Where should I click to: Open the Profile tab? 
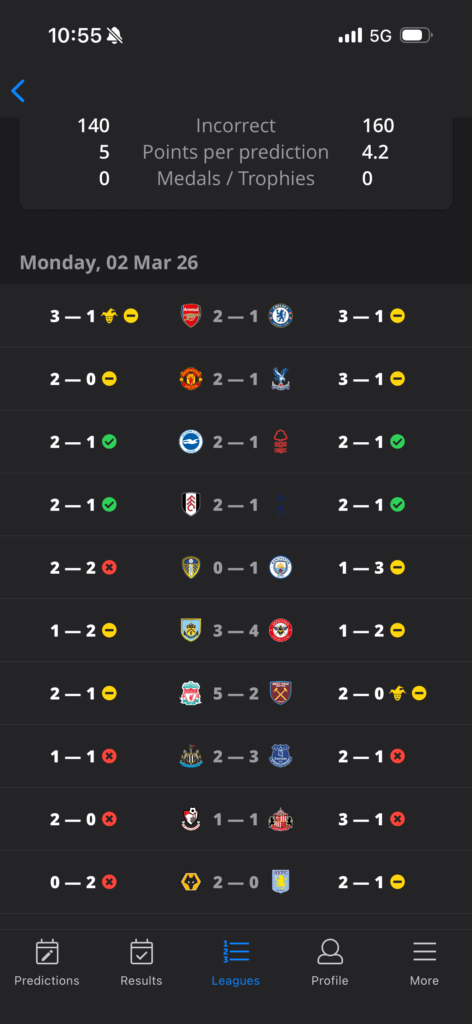point(330,963)
